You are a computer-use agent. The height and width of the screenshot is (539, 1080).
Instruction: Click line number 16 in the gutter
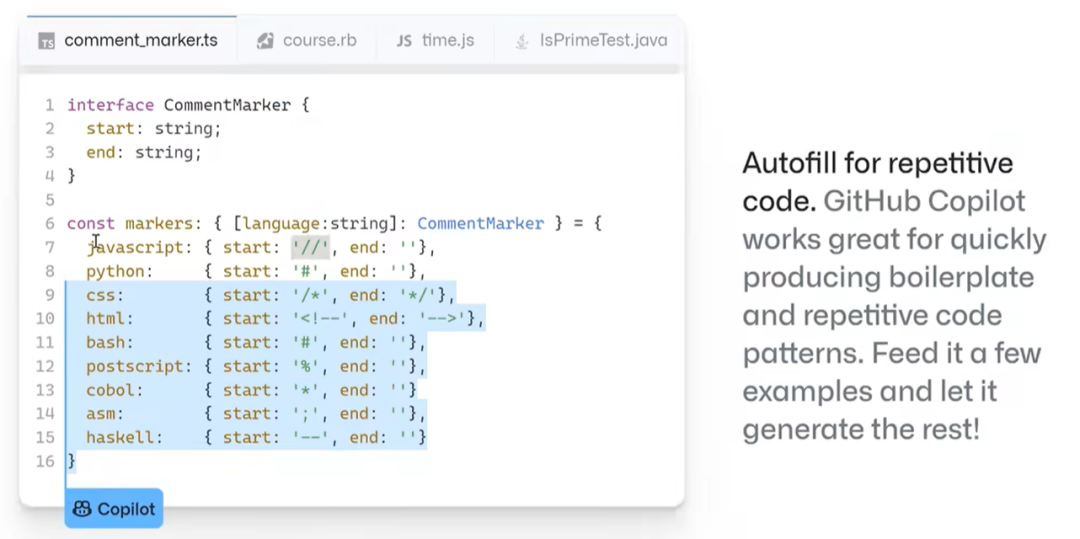point(45,461)
